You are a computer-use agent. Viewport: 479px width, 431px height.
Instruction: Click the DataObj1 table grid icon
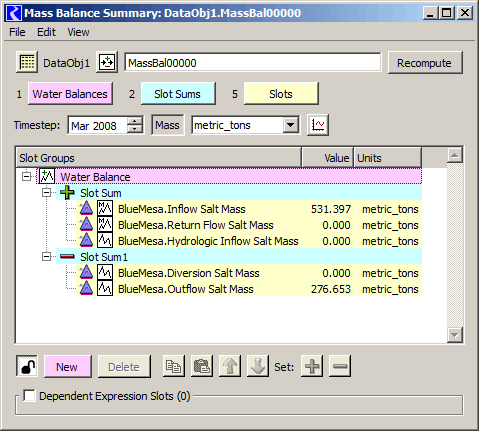(27, 62)
